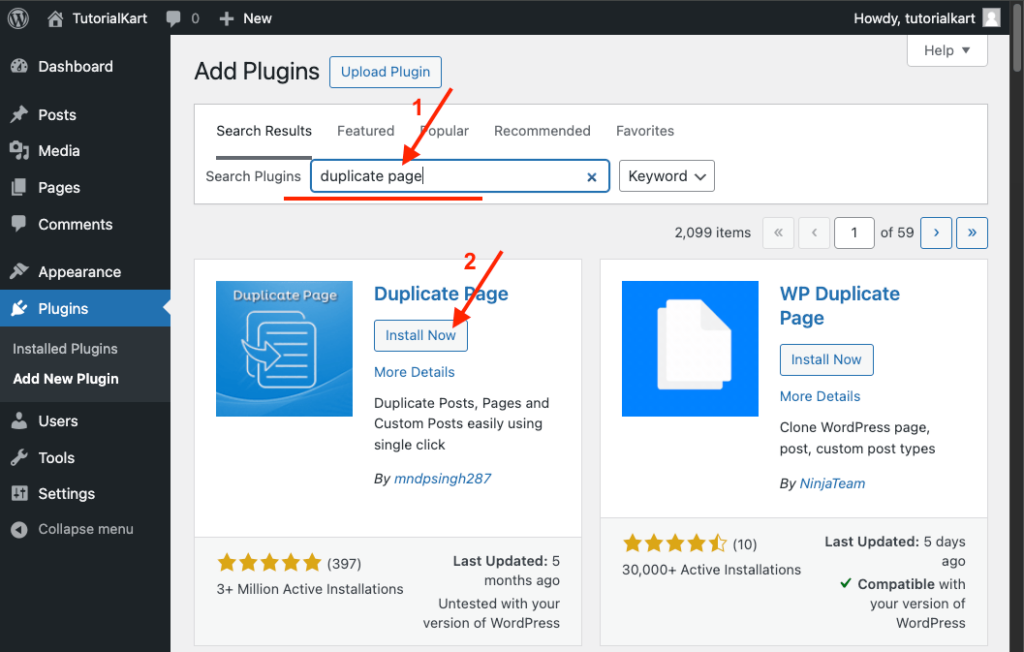Open the Duplicate Page title link
Image resolution: width=1024 pixels, height=652 pixels.
coord(441,294)
